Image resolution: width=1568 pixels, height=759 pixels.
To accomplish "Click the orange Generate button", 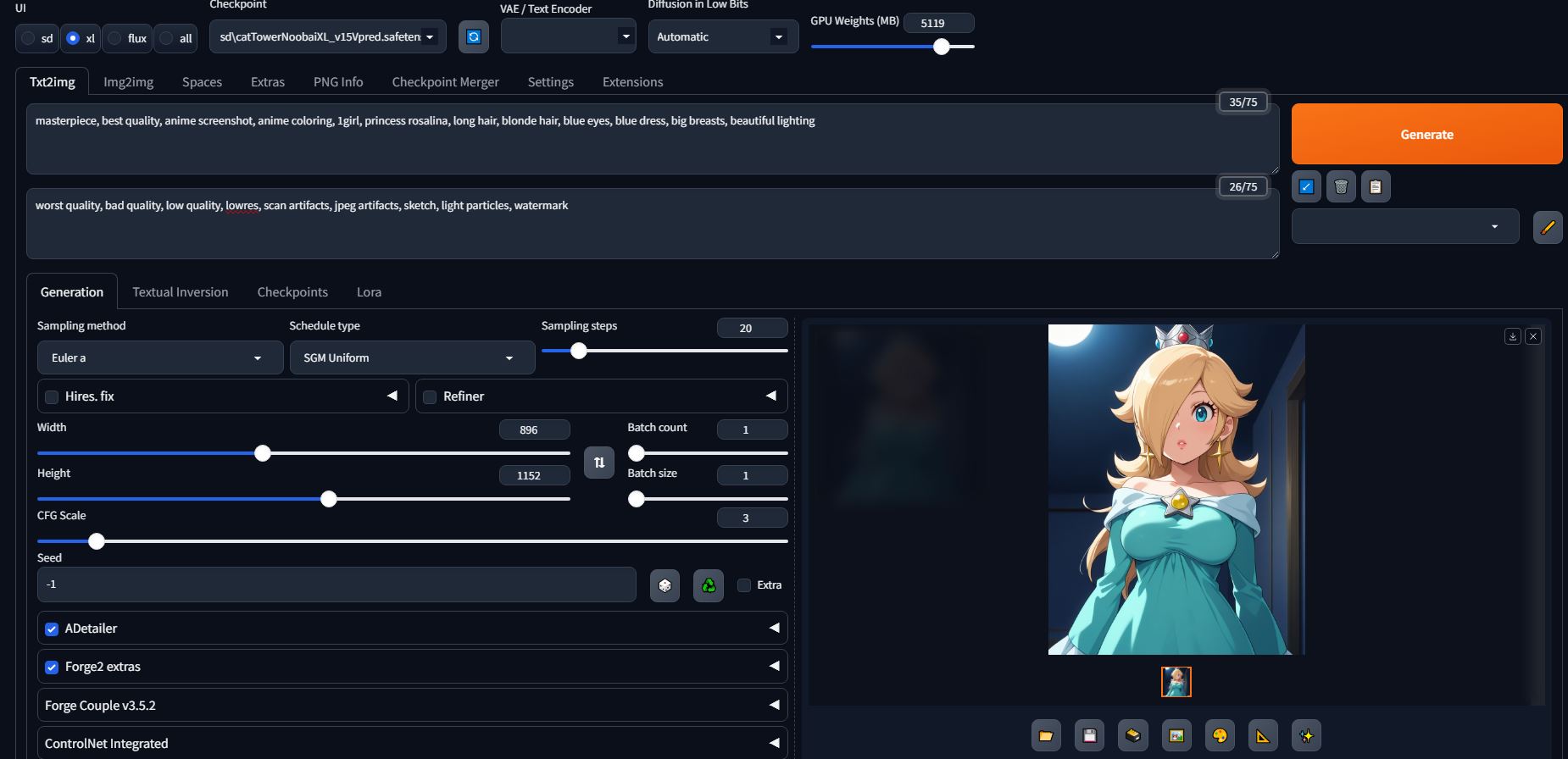I will pos(1426,134).
